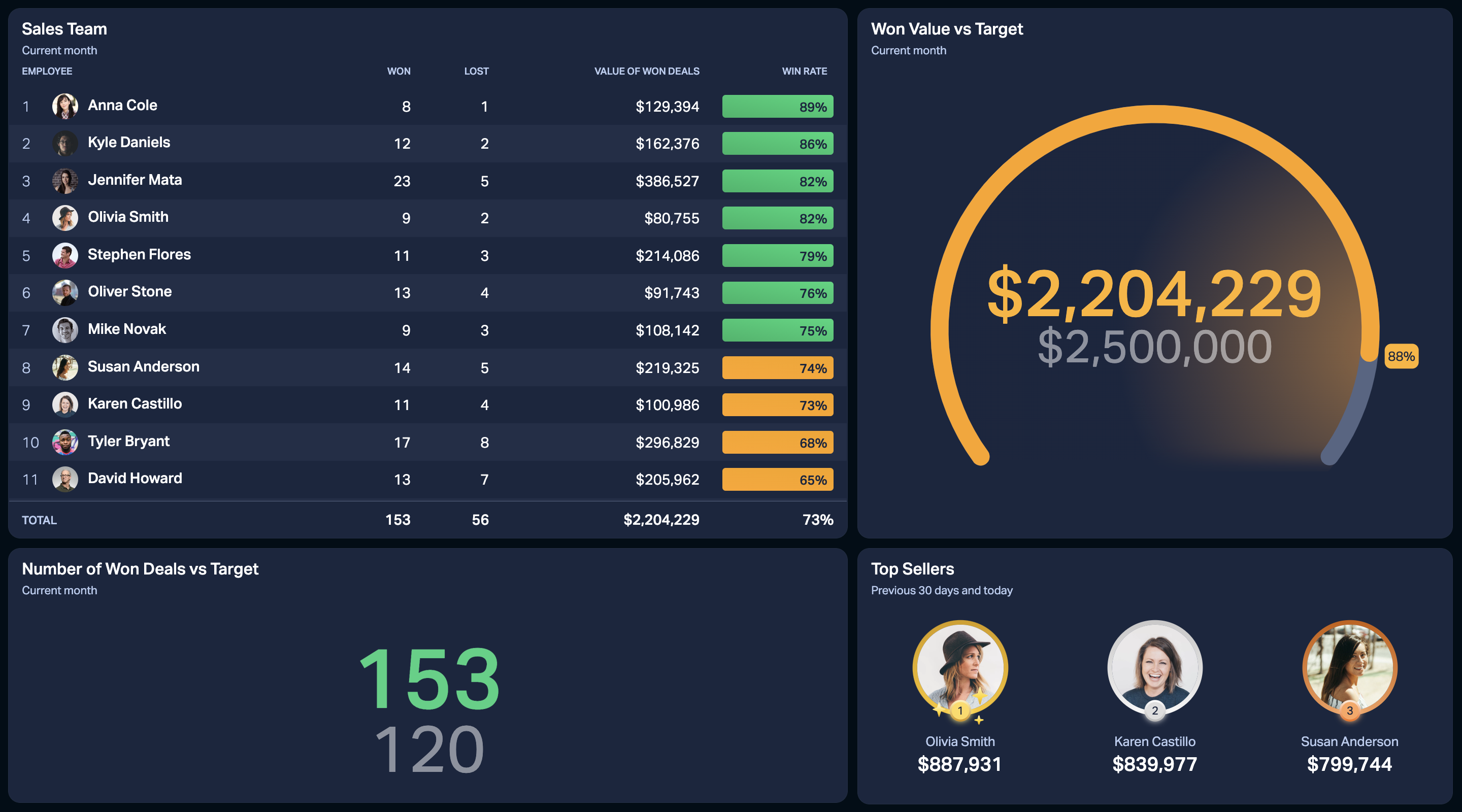The height and width of the screenshot is (812, 1462).
Task: Open Olivia Smith's top seller photo
Action: click(x=960, y=667)
